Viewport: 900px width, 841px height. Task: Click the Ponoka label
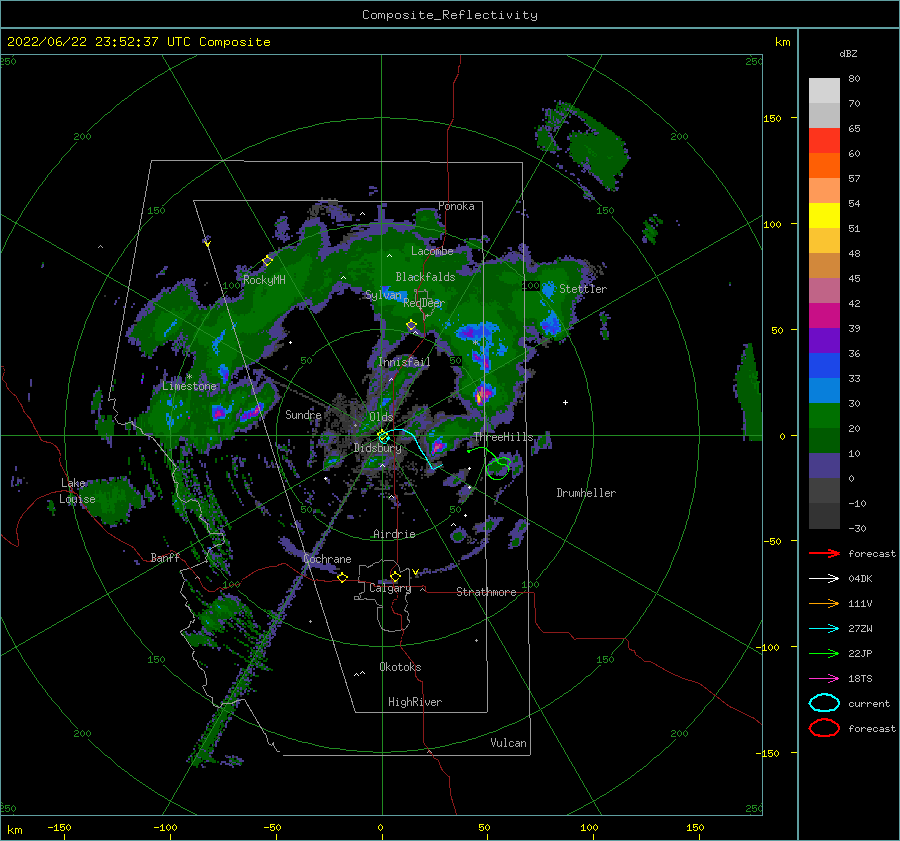(456, 206)
